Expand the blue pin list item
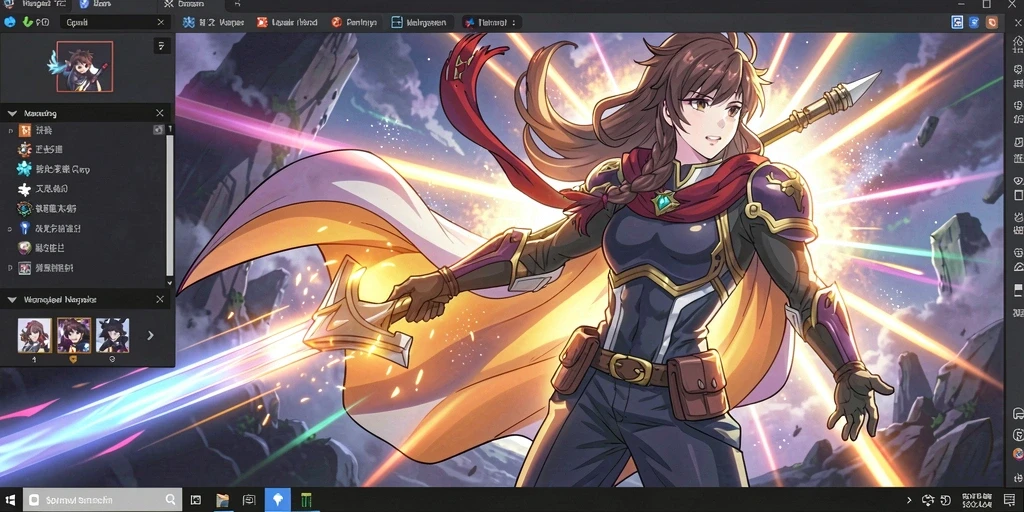The image size is (1024, 512). (x=10, y=229)
